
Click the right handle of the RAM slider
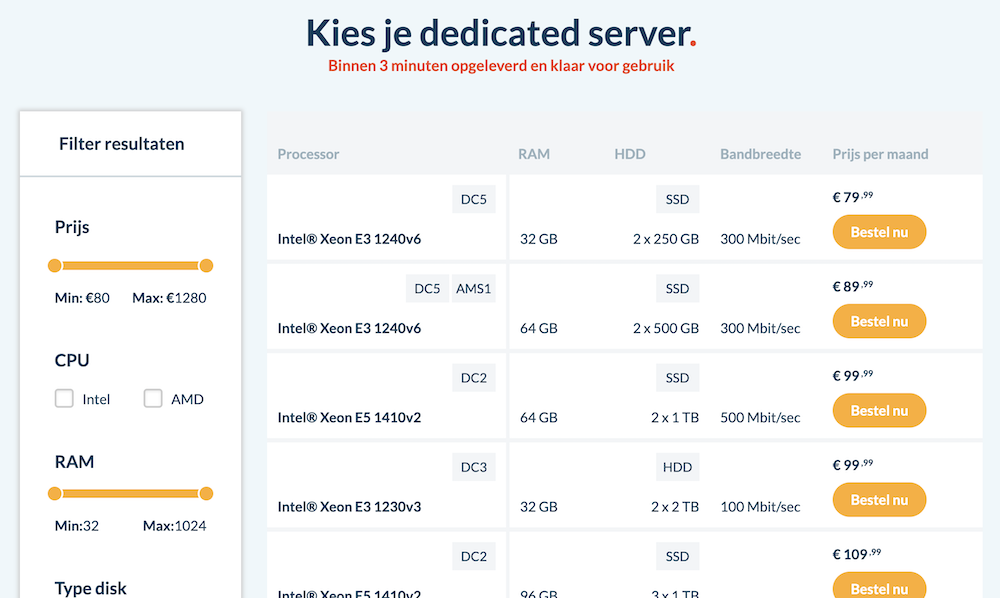click(206, 493)
